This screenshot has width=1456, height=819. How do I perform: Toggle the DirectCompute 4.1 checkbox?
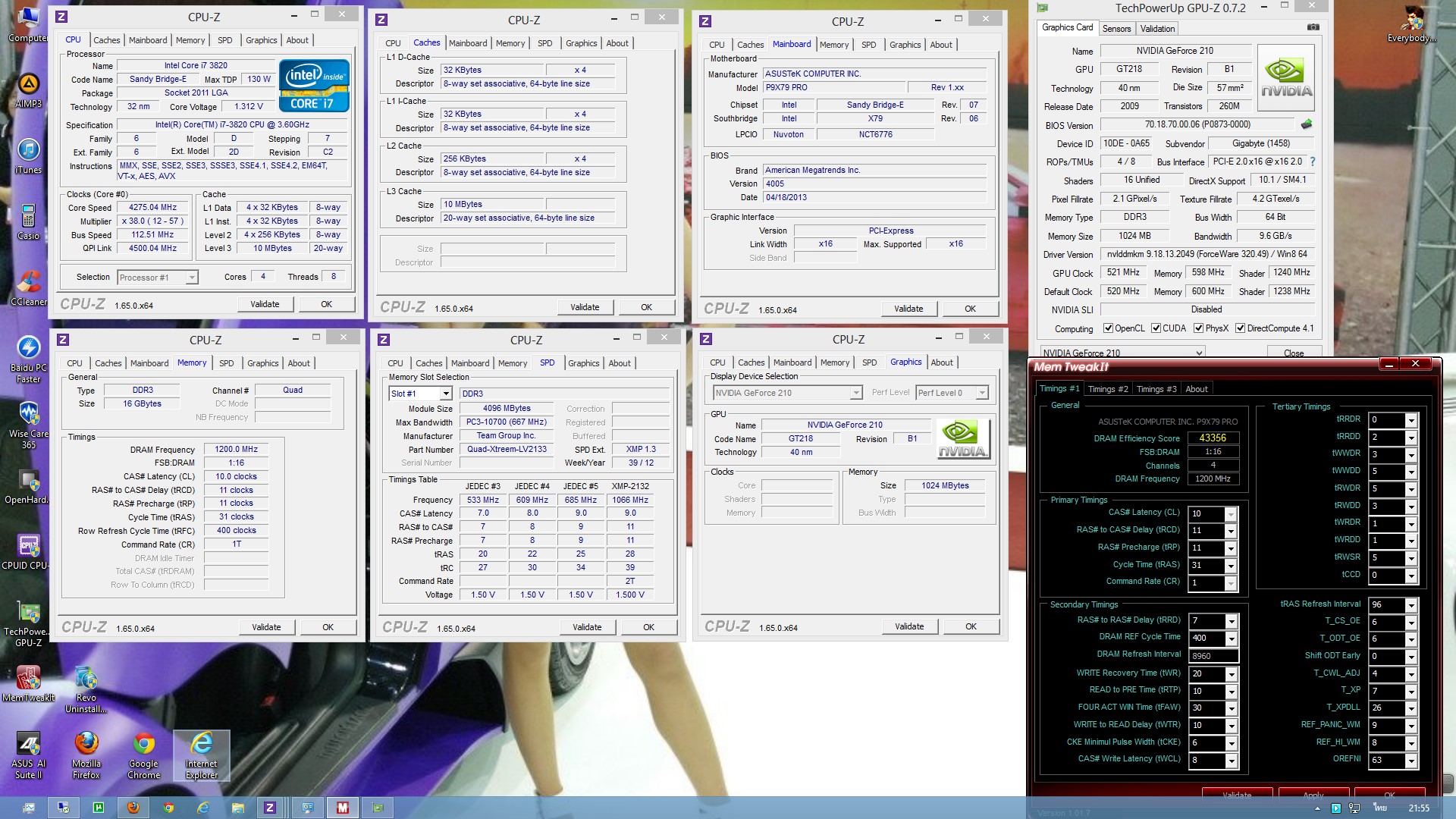[1240, 328]
